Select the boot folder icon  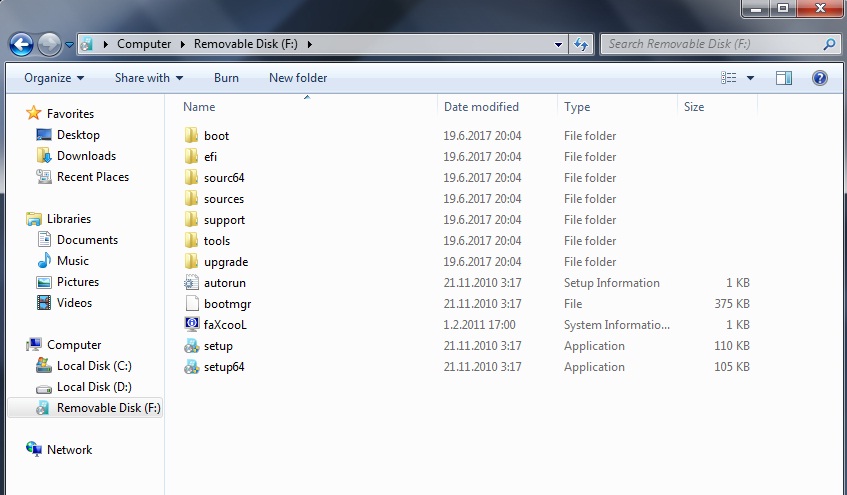click(191, 136)
